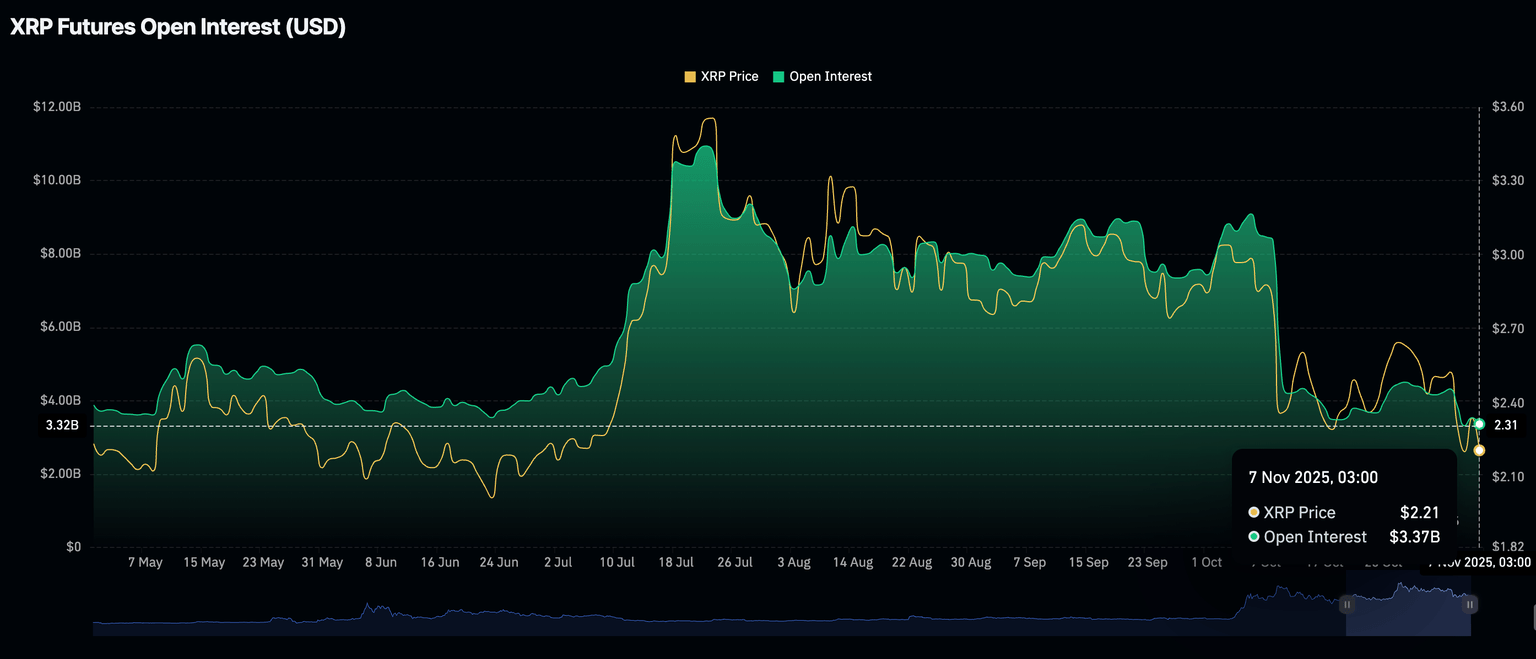Click the 7 May date on the time axis
The width and height of the screenshot is (1536, 659).
[x=145, y=562]
